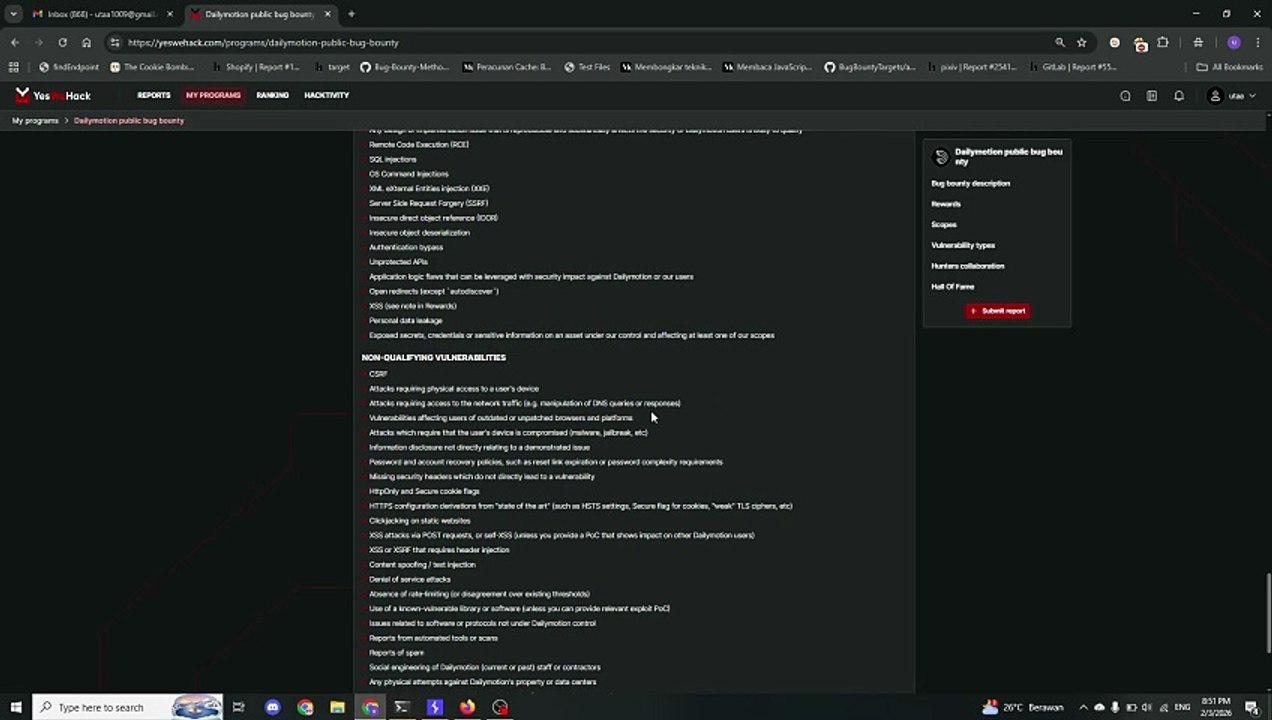The width and height of the screenshot is (1272, 720).
Task: Click the My programs breadcrumb link
Action: (35, 120)
